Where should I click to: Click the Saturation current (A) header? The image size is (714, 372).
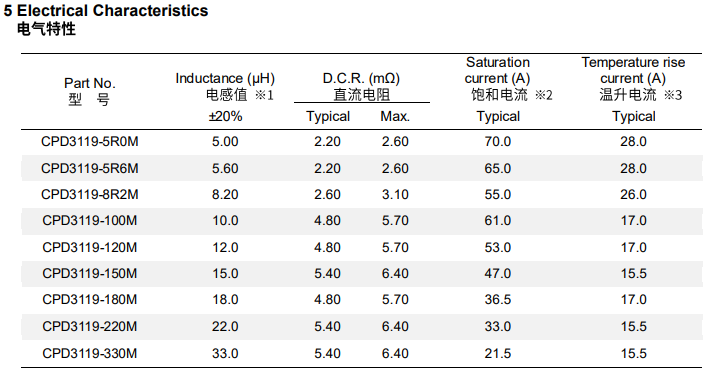[498, 70]
